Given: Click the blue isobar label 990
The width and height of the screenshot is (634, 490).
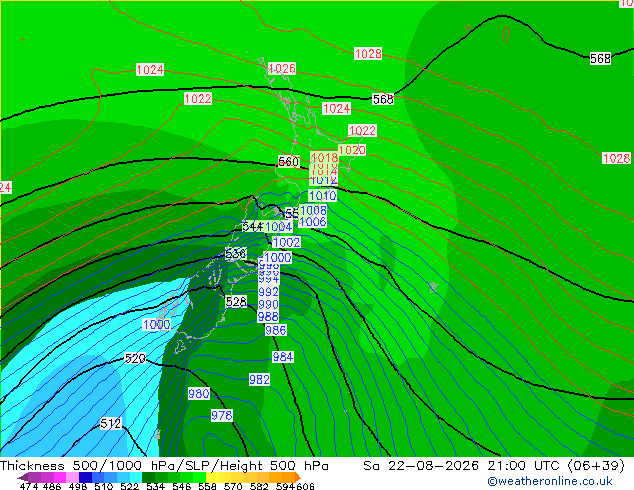Looking at the screenshot, I should click(x=268, y=304).
